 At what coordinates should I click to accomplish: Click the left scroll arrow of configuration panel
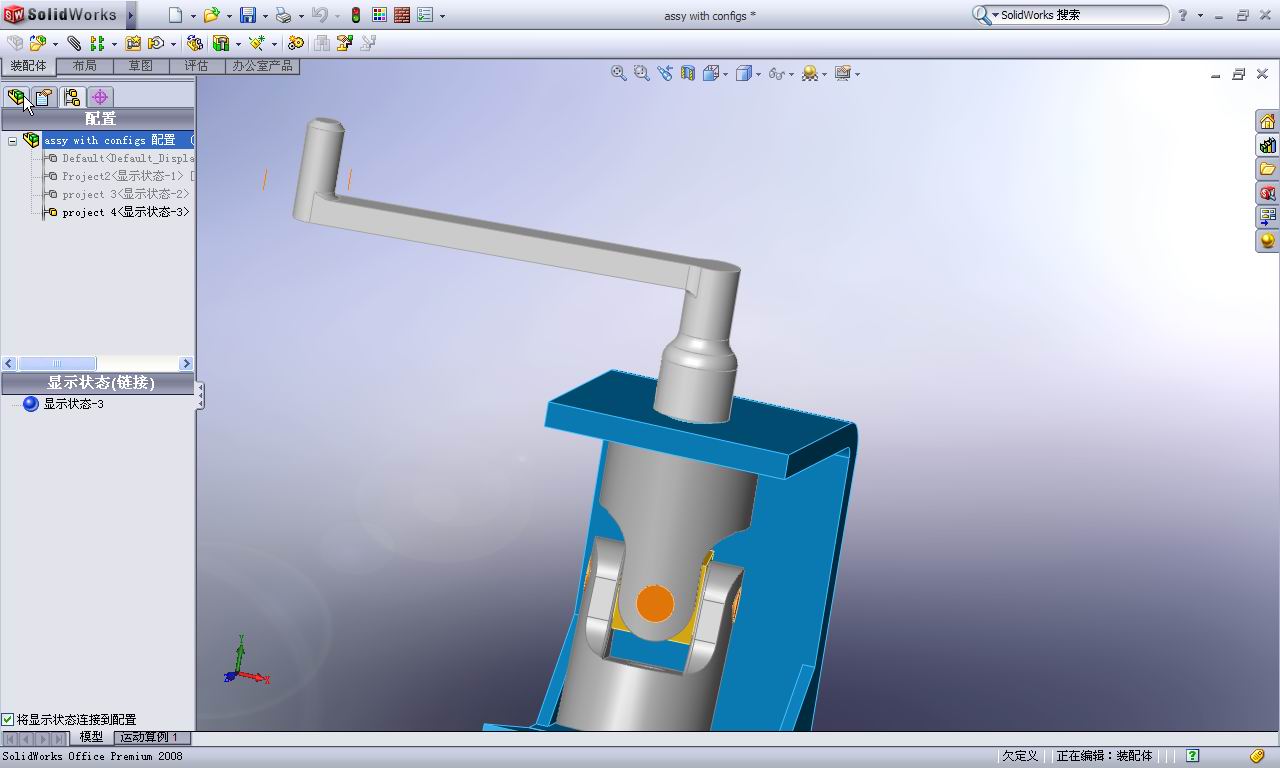(9, 363)
